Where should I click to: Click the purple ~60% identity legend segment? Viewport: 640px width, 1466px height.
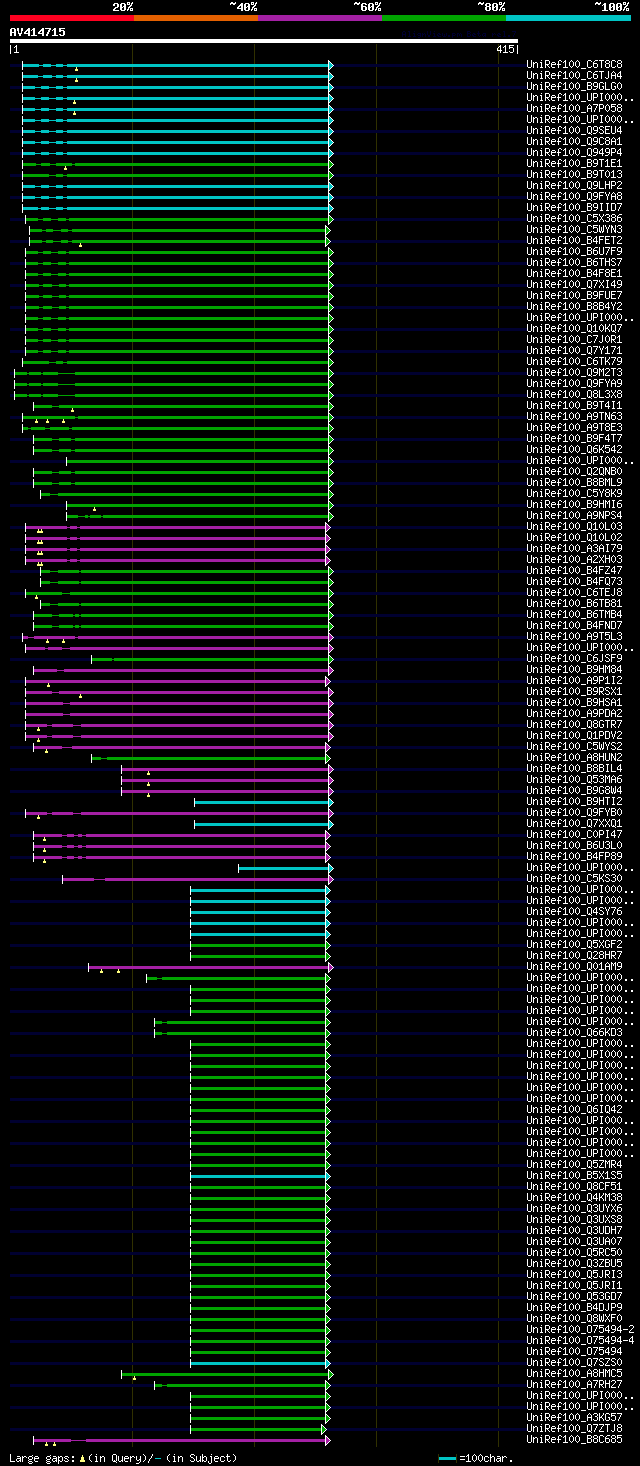pyautogui.click(x=320, y=17)
